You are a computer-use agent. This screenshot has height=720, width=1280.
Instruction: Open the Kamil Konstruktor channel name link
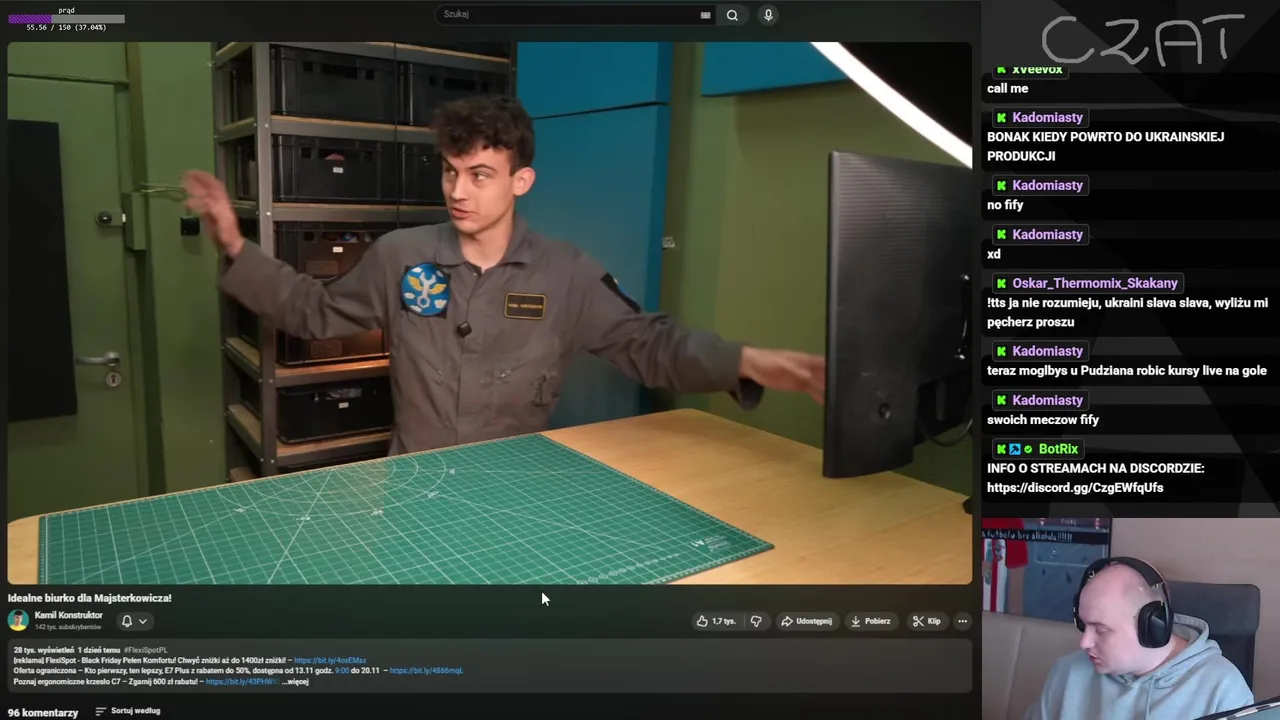(68, 615)
